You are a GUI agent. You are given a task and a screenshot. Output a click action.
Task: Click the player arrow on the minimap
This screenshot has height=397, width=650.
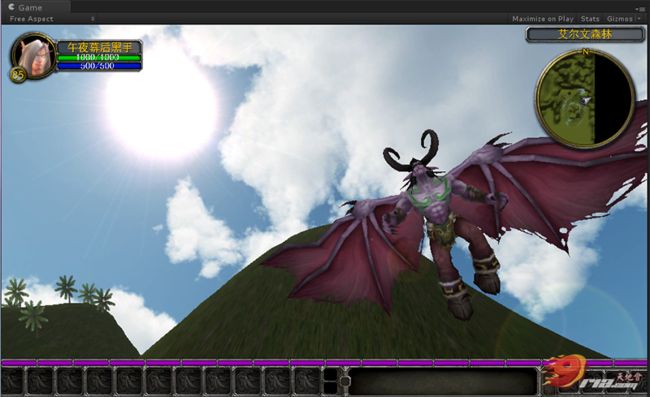point(585,100)
